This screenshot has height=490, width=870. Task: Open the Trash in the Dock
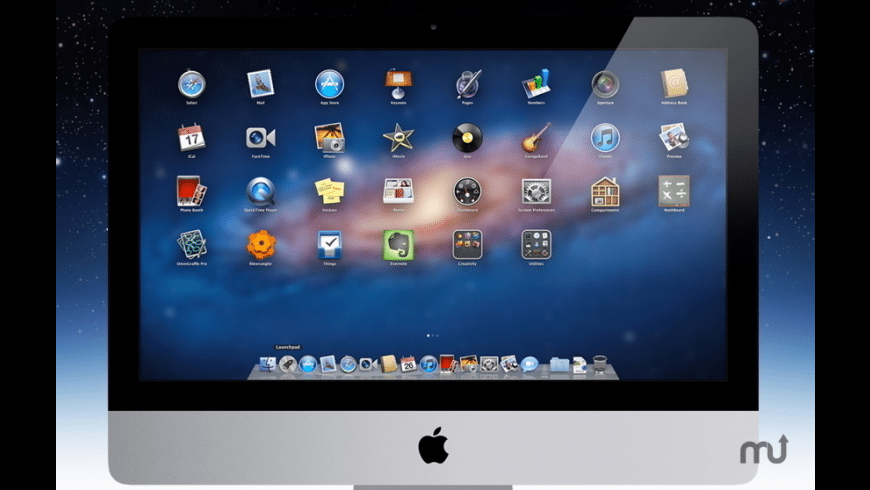(600, 364)
